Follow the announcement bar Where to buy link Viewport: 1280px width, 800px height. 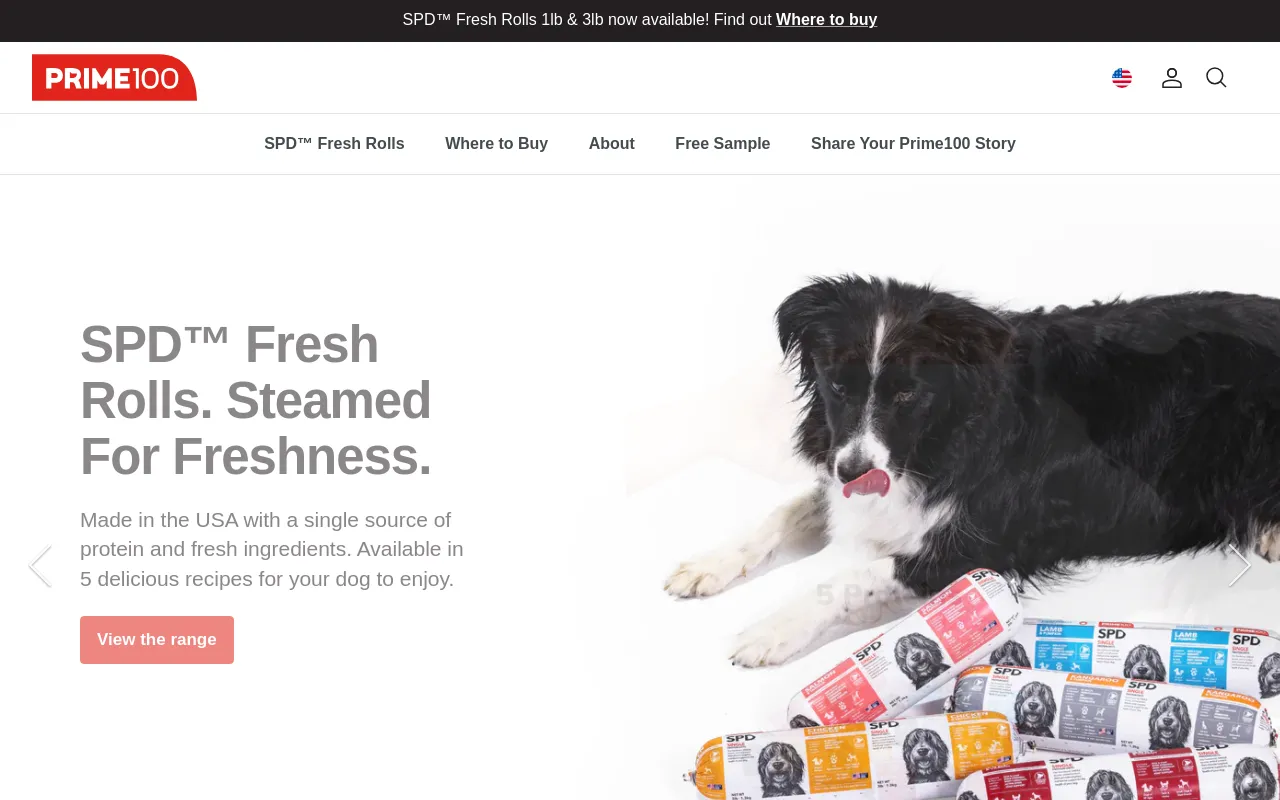click(x=826, y=20)
